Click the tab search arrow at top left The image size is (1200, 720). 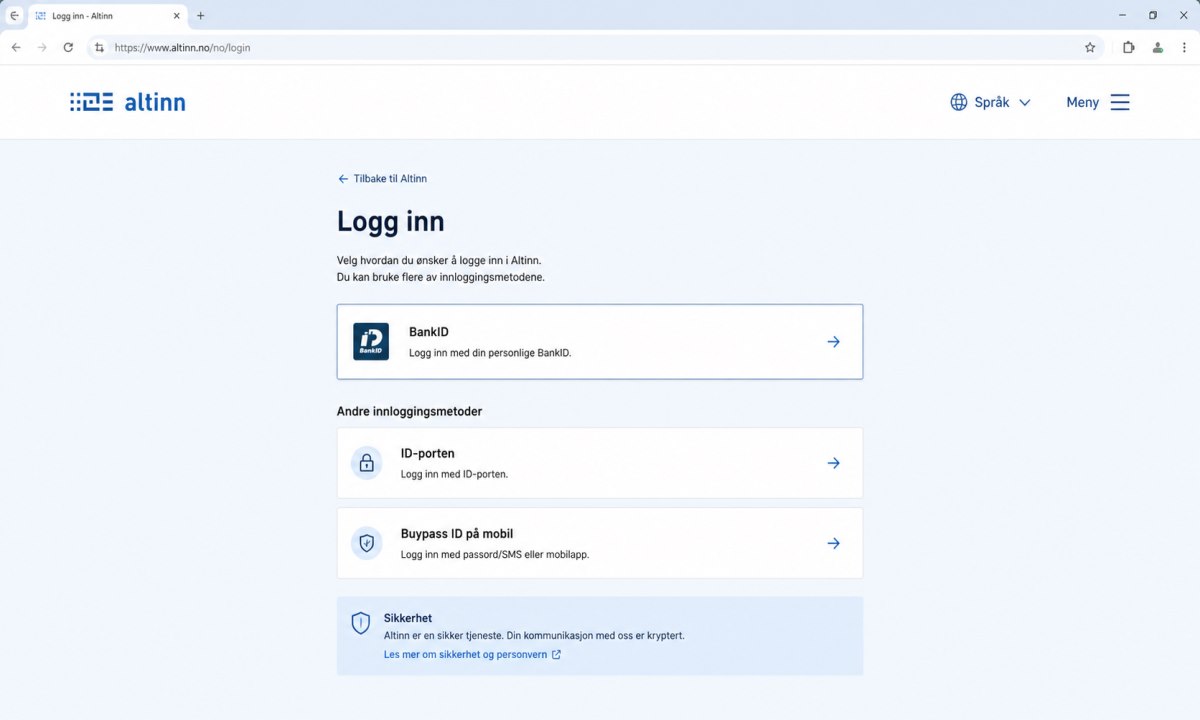click(14, 16)
